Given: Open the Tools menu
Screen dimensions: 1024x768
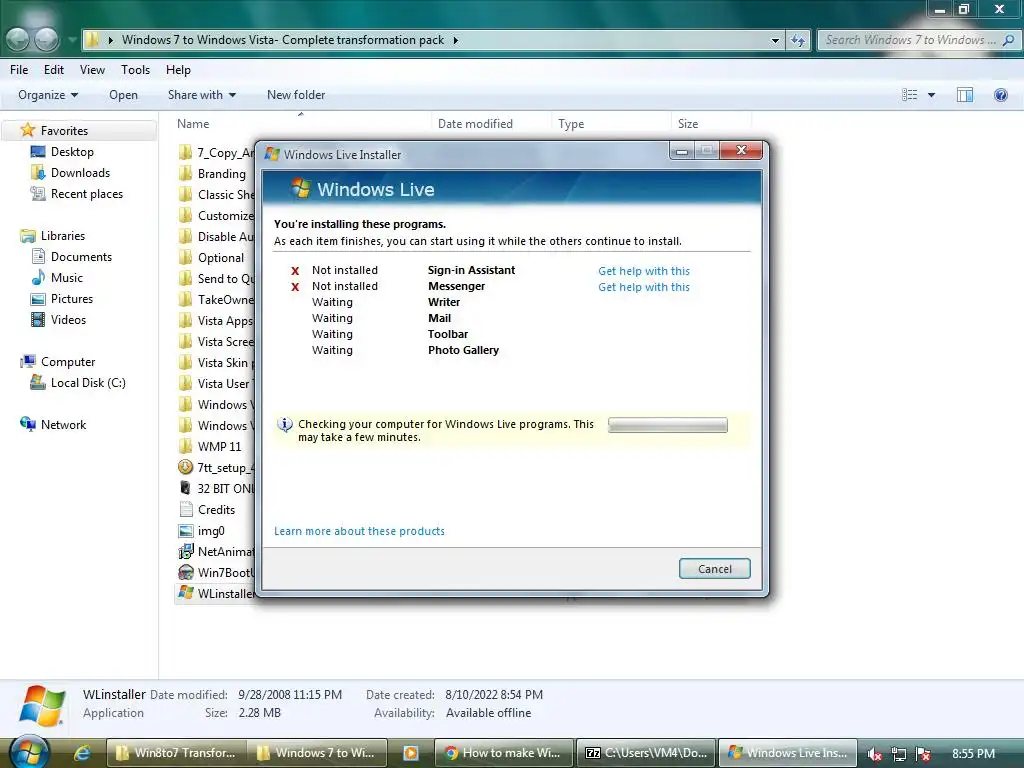Looking at the screenshot, I should point(135,70).
